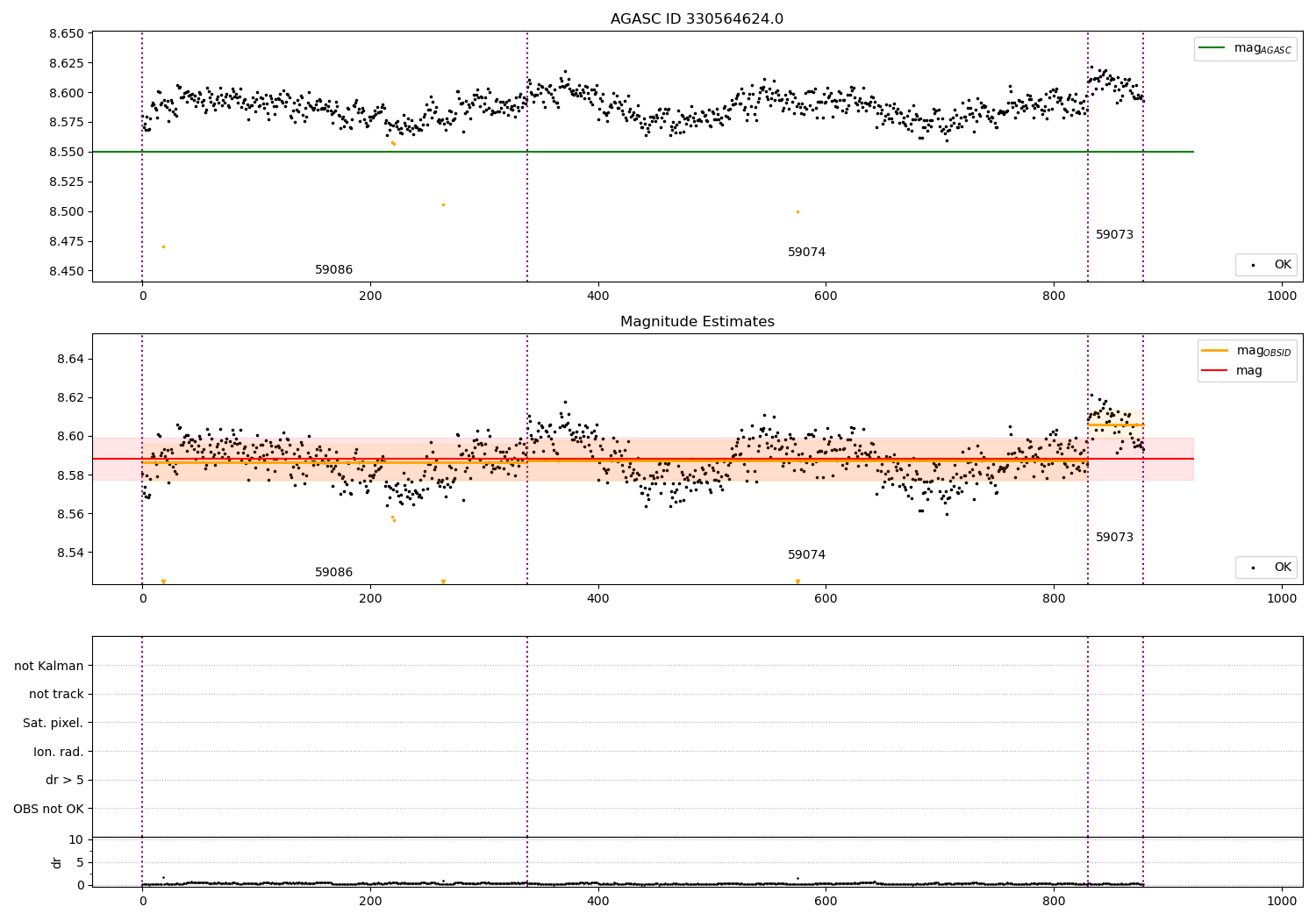Click the 'not track' row label
Viewport: 1316px width, 921px height.
click(56, 695)
